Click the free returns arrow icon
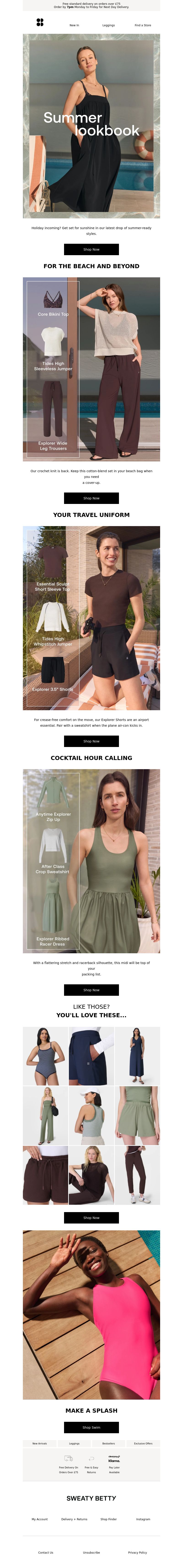This screenshot has width=183, height=1568. [x=91, y=1458]
